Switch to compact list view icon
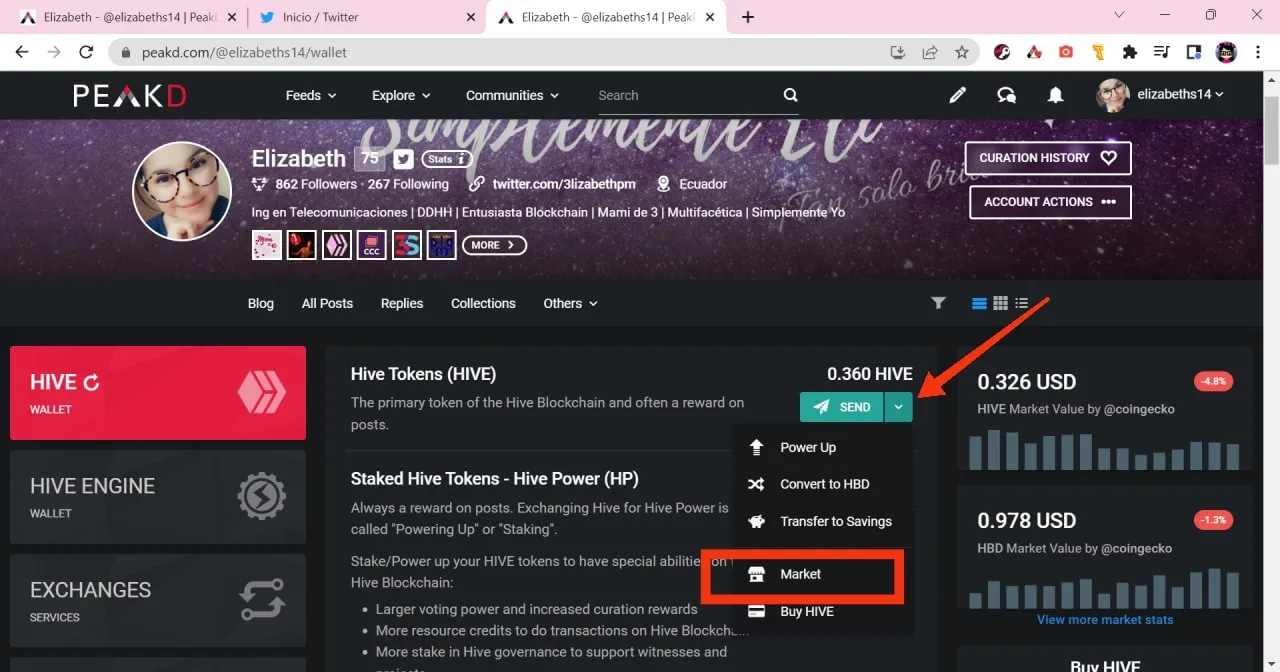Viewport: 1280px width, 672px height. (1021, 303)
